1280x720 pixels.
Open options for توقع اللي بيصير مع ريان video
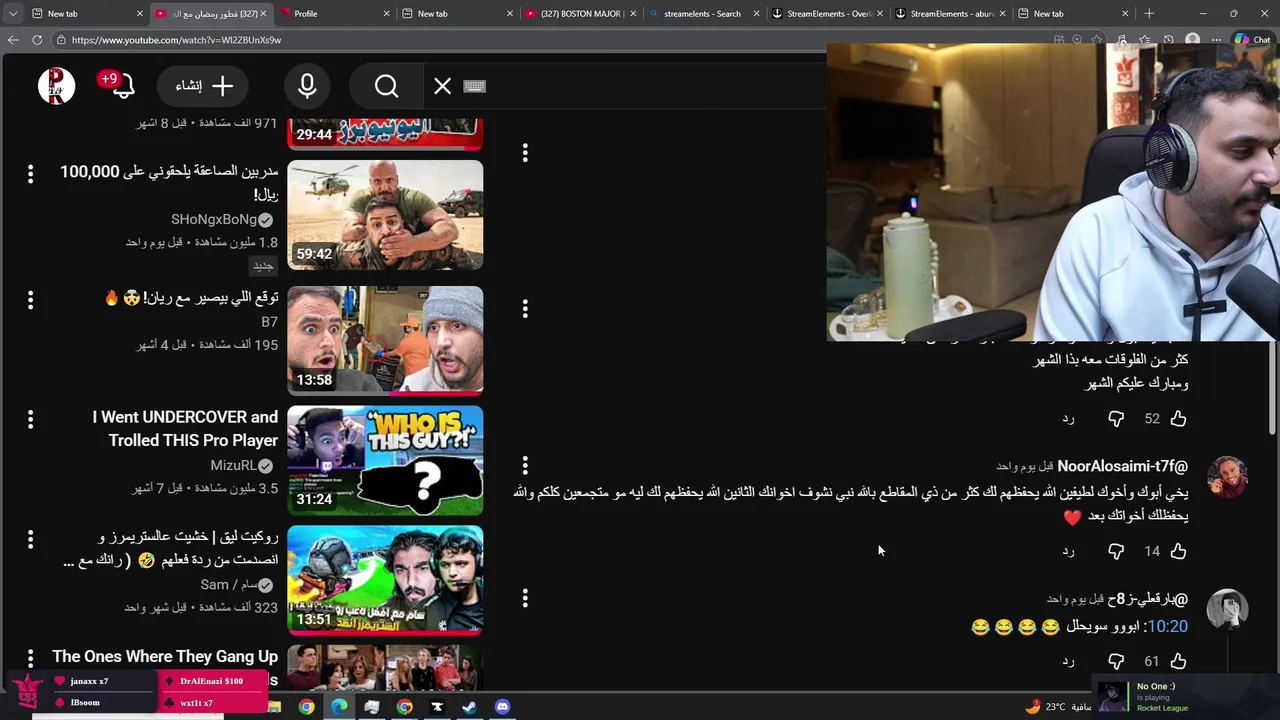pos(30,300)
